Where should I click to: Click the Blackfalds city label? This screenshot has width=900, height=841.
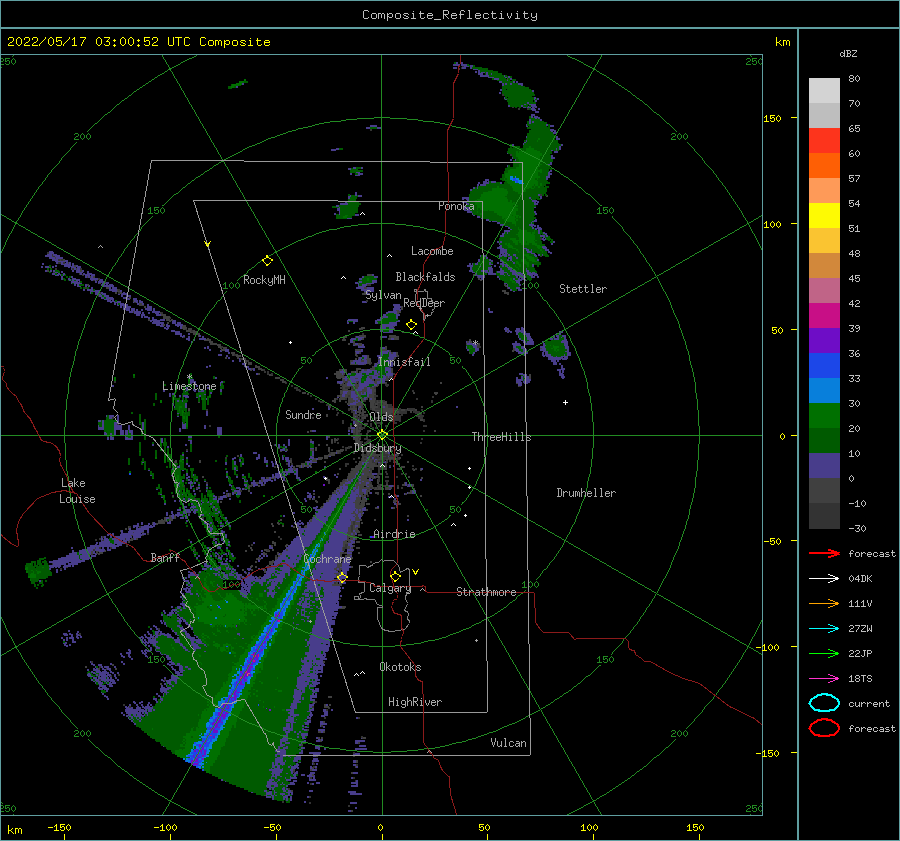pos(425,277)
